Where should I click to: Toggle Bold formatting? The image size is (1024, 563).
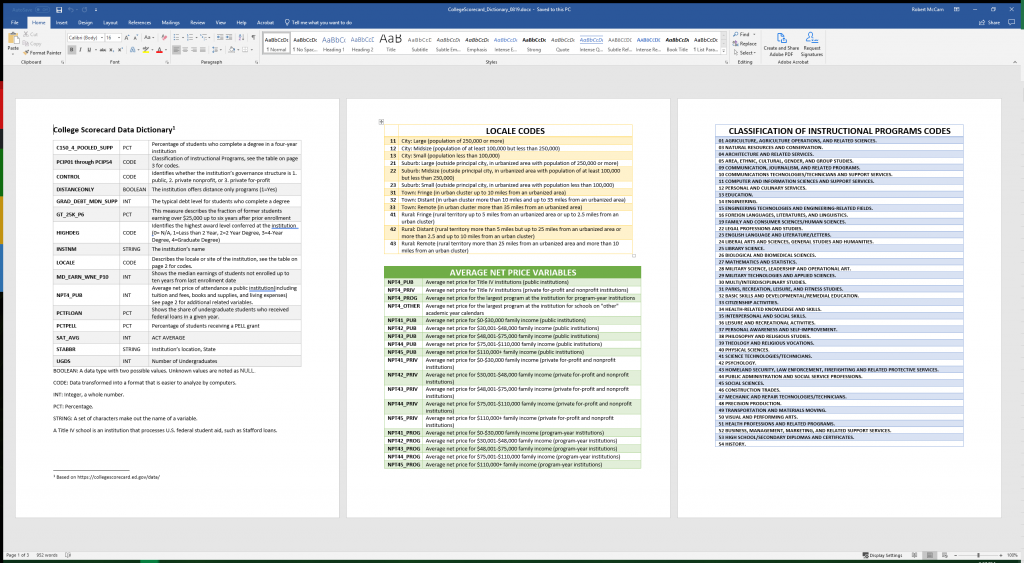click(x=72, y=50)
